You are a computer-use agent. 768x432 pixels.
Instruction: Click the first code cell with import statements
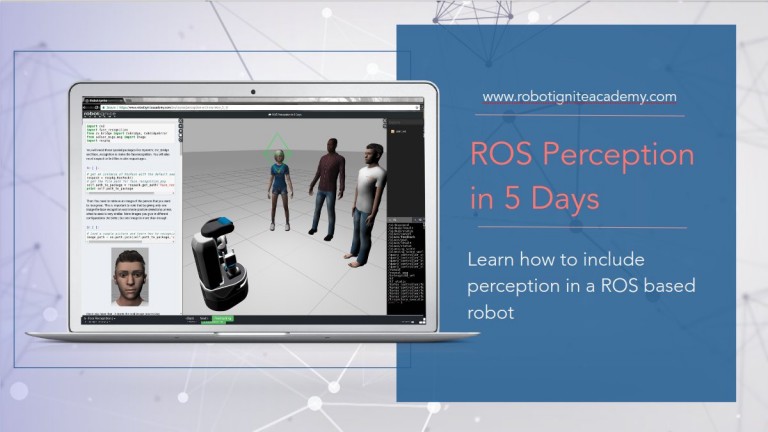tap(130, 133)
